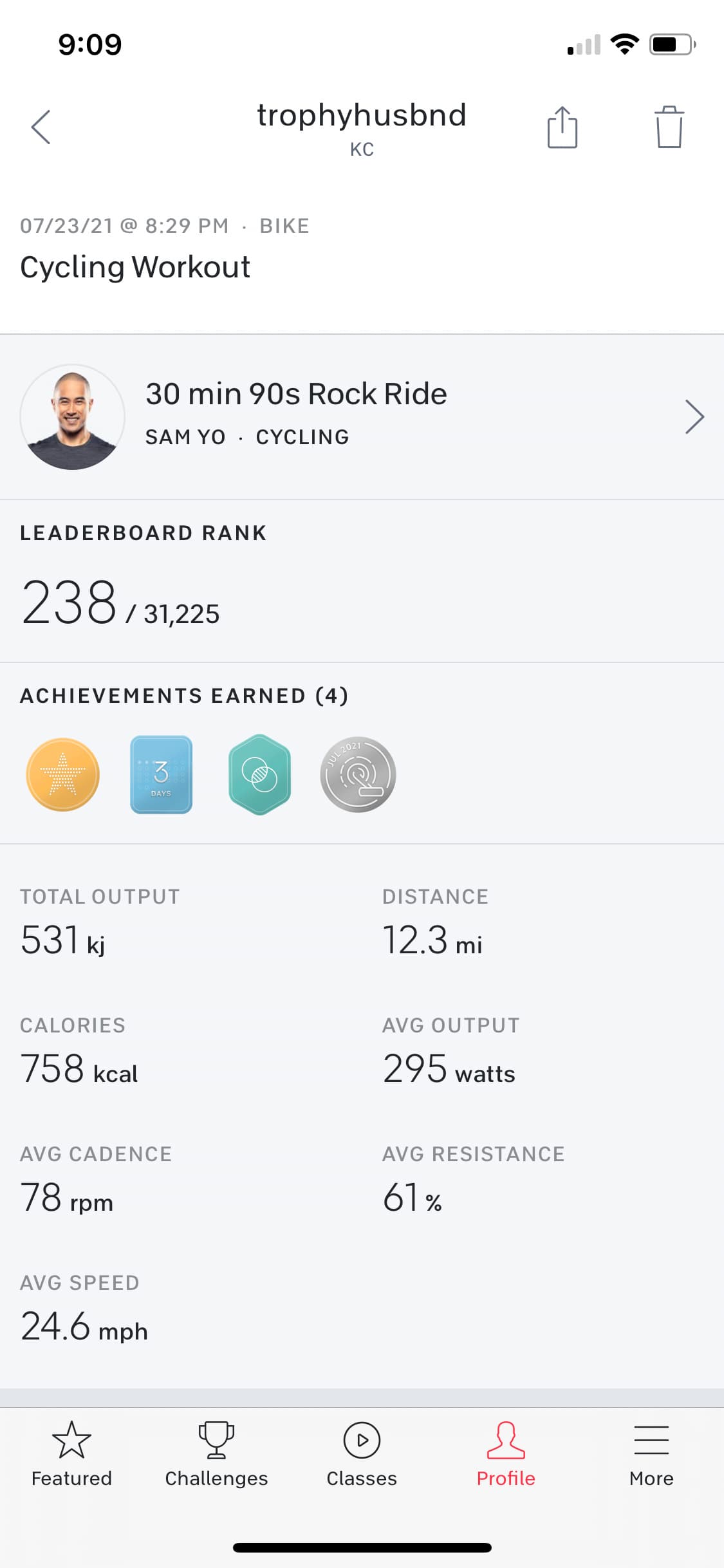Screen dimensions: 724x1568
Task: Tap Sam Yo's instructor photo
Action: [72, 417]
